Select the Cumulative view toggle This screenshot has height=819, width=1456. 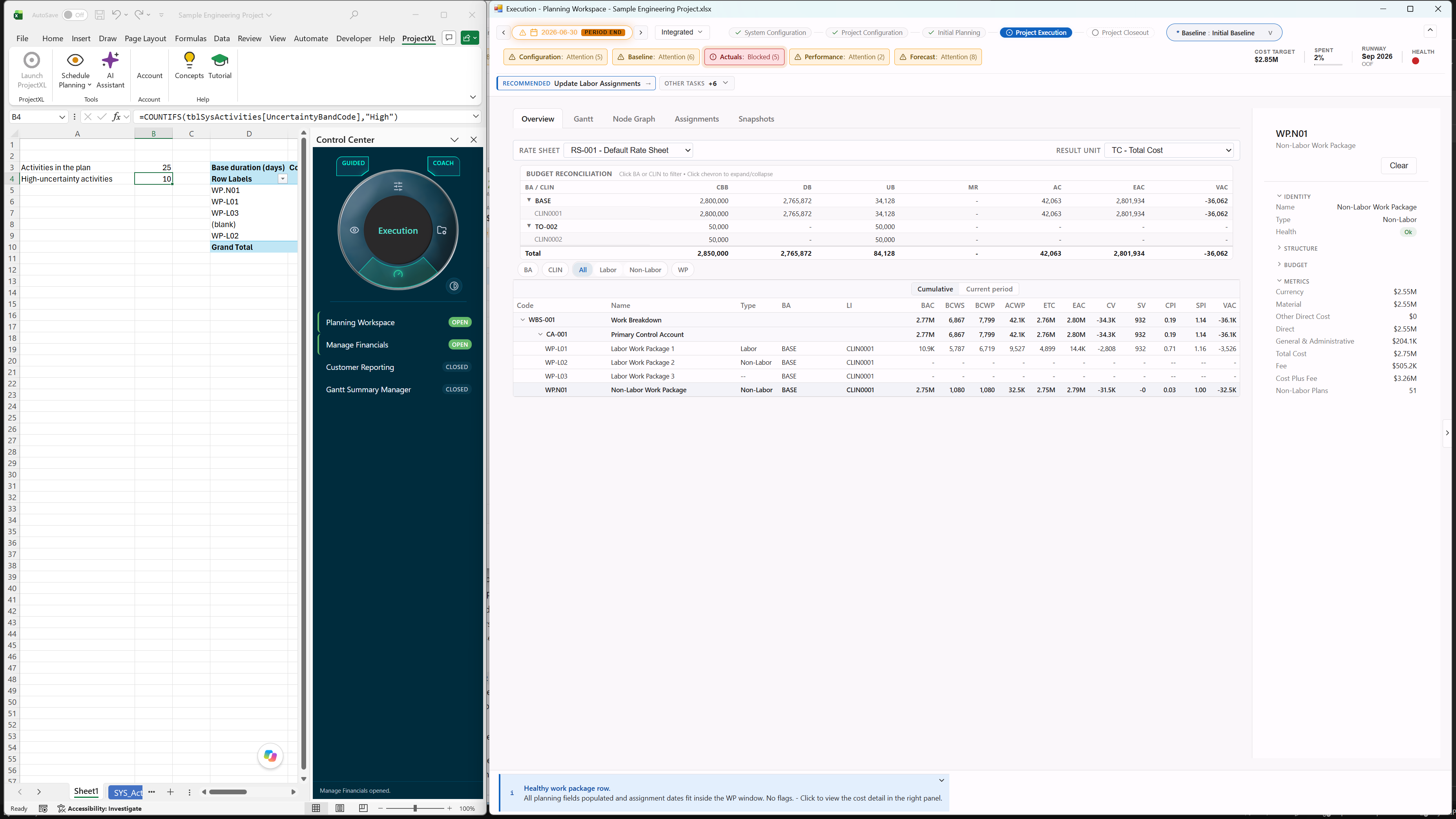coord(935,289)
